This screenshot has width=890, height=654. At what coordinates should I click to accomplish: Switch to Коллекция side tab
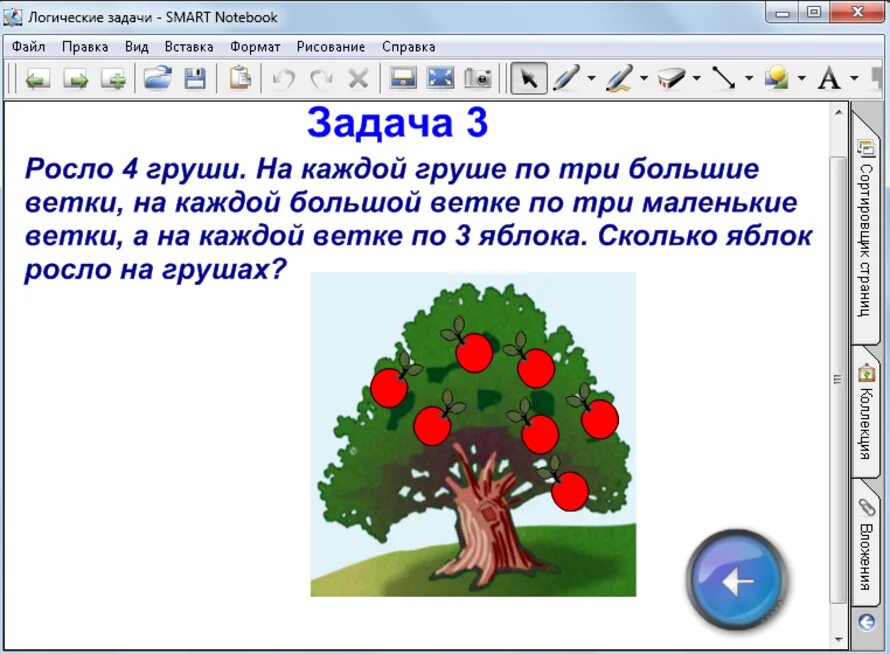pyautogui.click(x=865, y=412)
